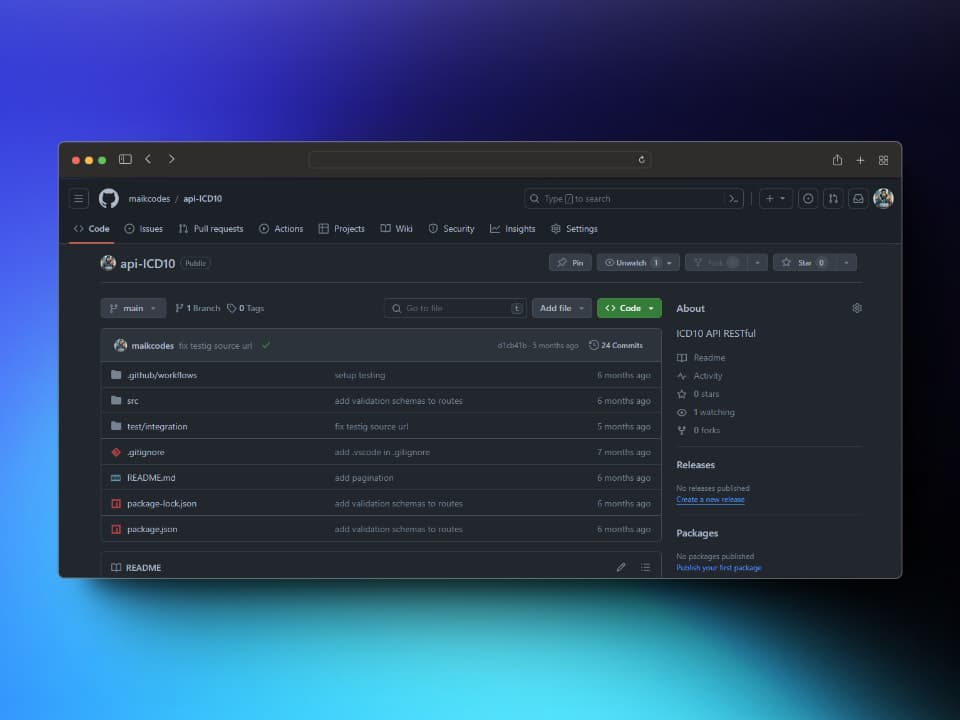Switch to the Code tab
The height and width of the screenshot is (720, 960).
pyautogui.click(x=92, y=228)
